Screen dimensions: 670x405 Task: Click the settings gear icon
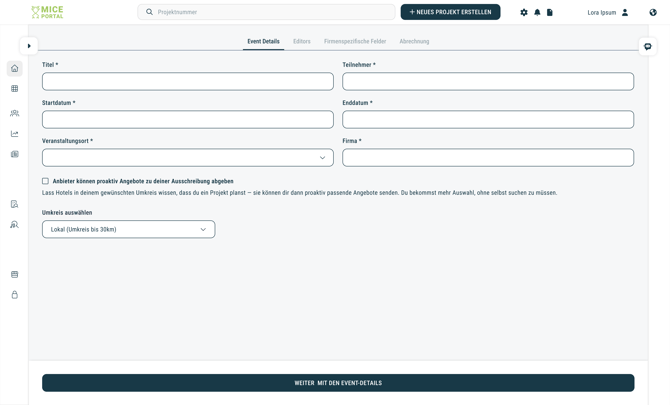(524, 12)
